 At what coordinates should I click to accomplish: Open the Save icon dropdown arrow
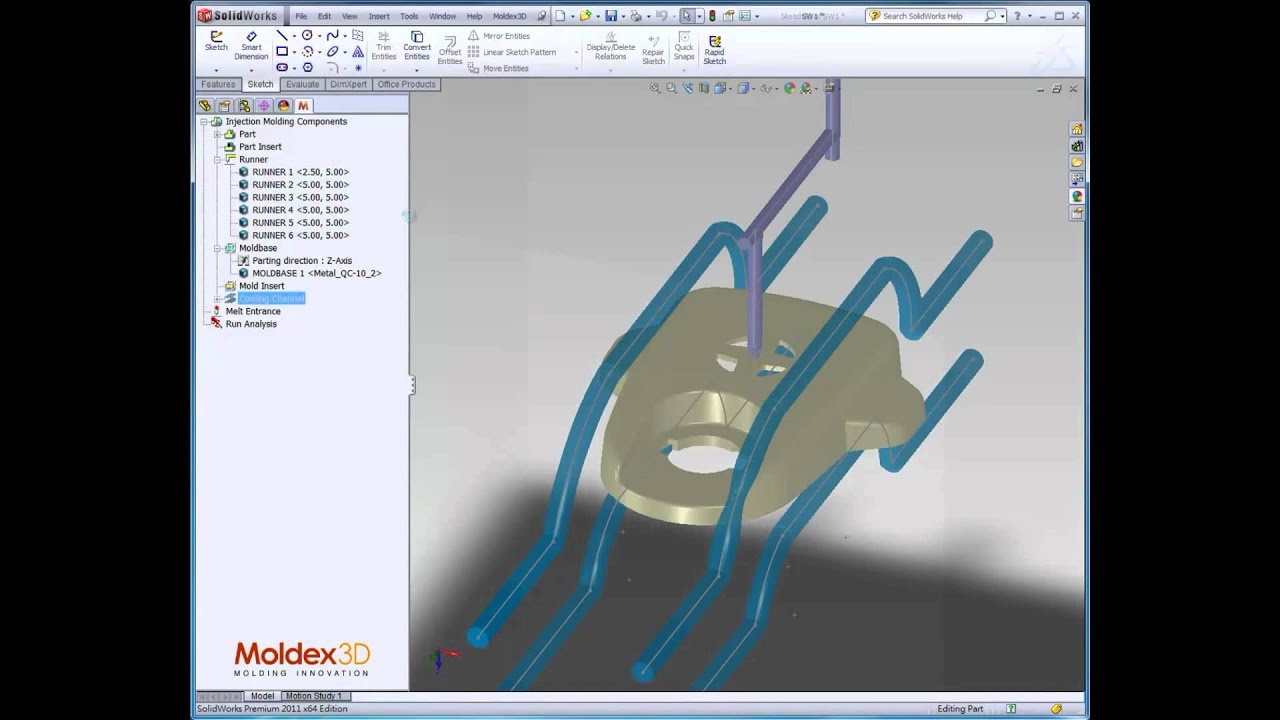pyautogui.click(x=621, y=16)
